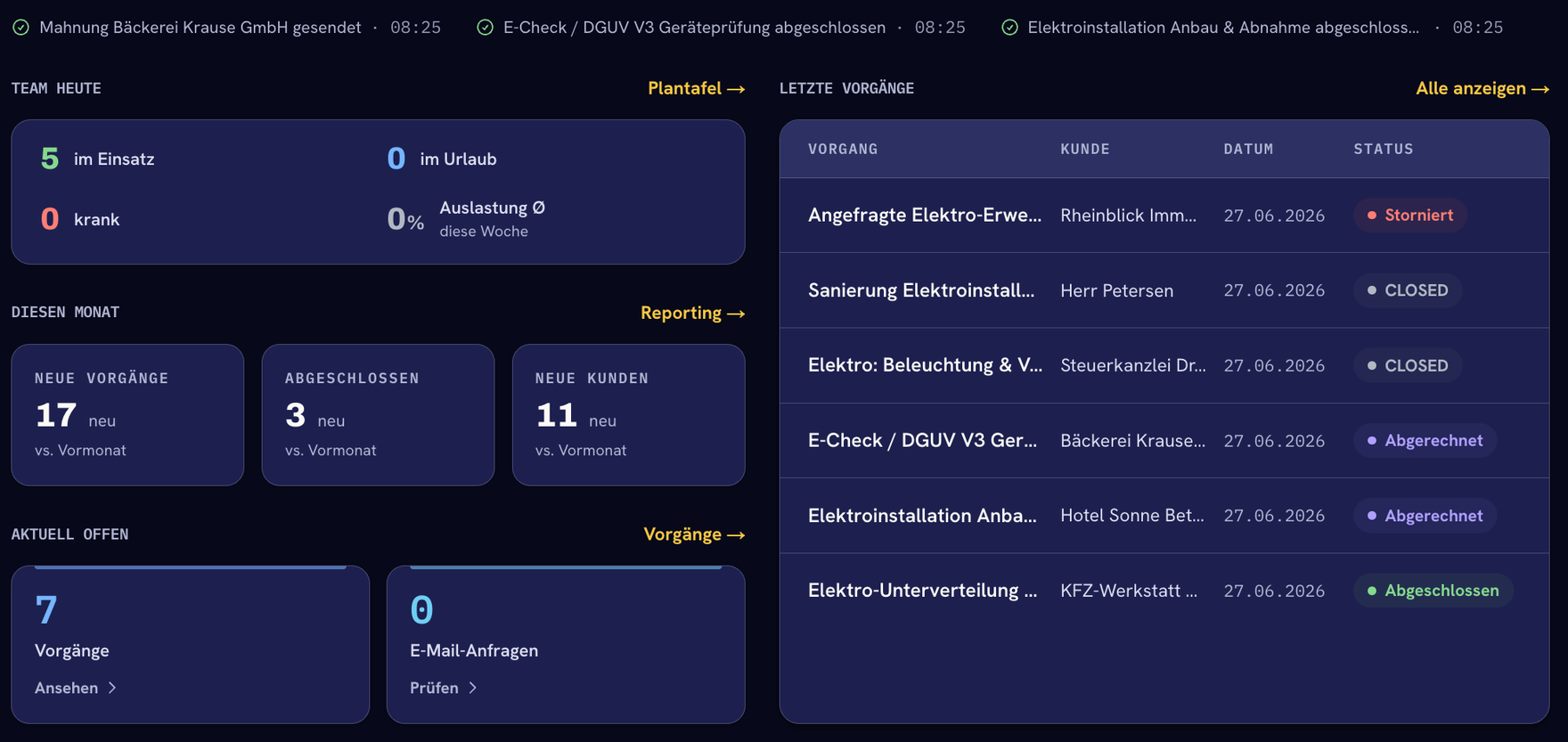The width and height of the screenshot is (1568, 742).
Task: Open the Elektro-Unterverteilung row
Action: (x=1164, y=591)
